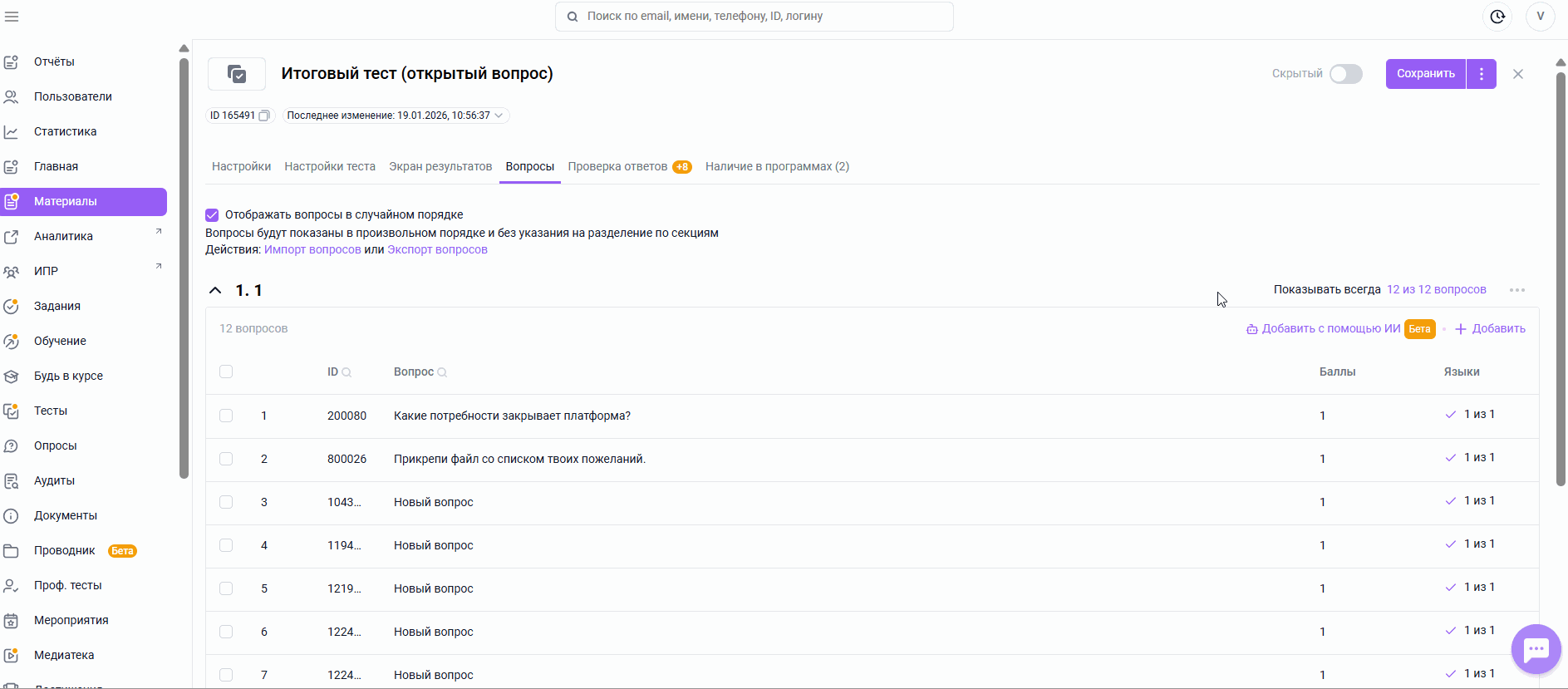Click the Главная sidebar icon
Viewport: 1568px width, 689px height.
pyautogui.click(x=12, y=166)
